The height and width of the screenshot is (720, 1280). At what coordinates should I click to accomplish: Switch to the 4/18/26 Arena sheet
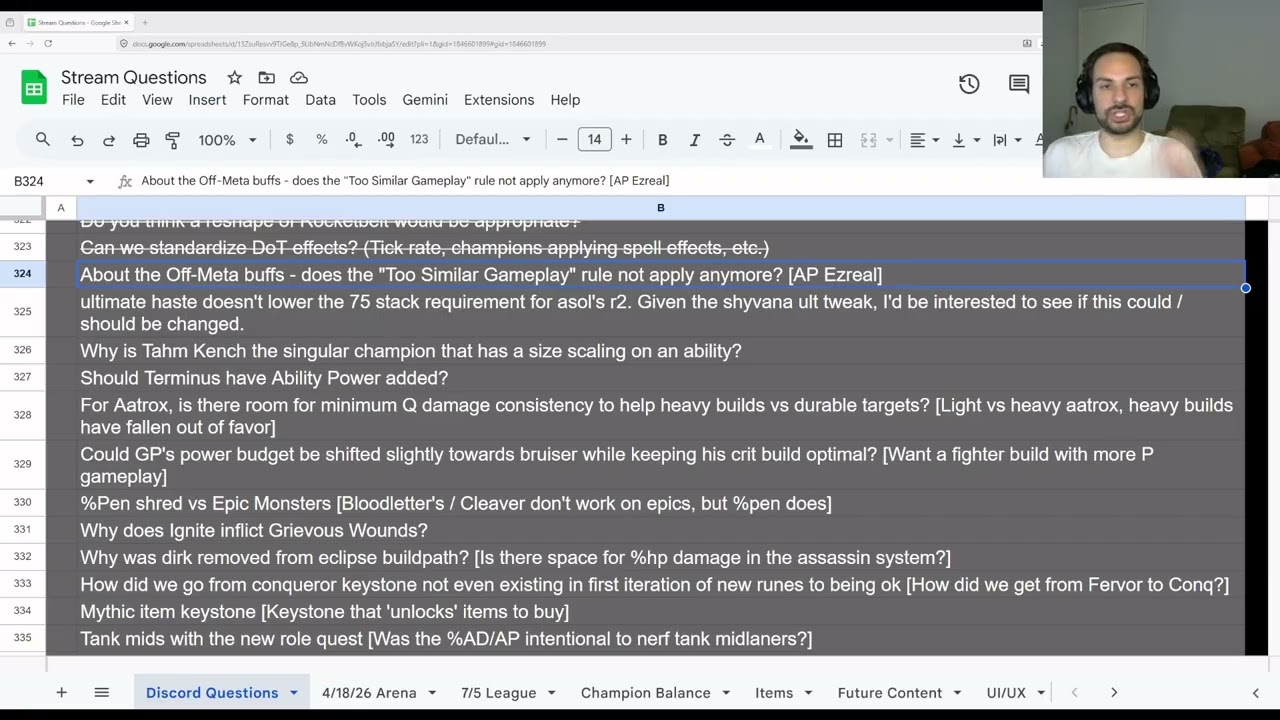[369, 692]
